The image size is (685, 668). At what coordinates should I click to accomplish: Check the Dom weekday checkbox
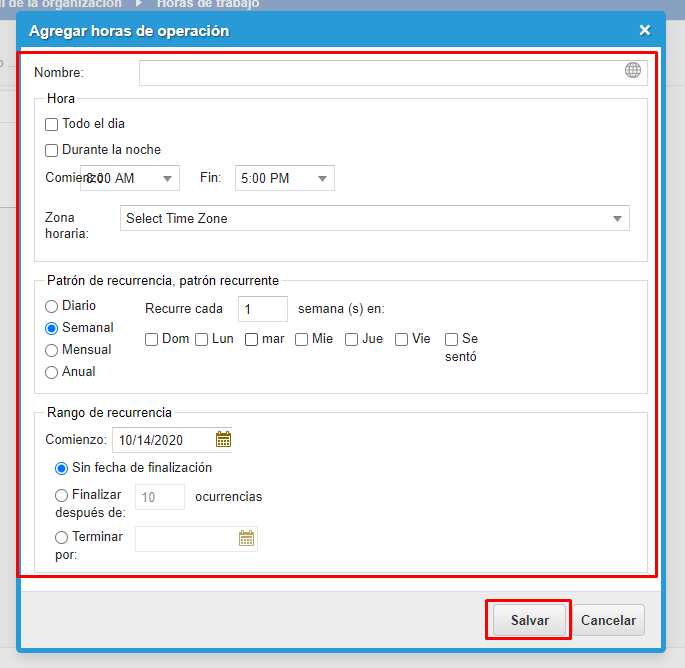coord(152,339)
